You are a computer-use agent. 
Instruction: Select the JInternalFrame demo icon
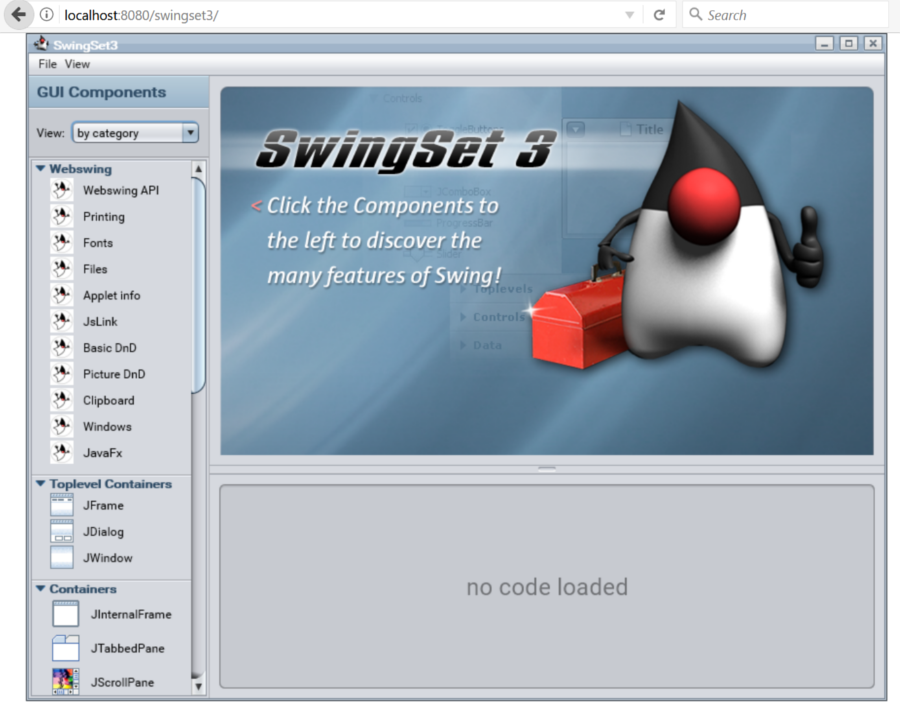coord(65,614)
